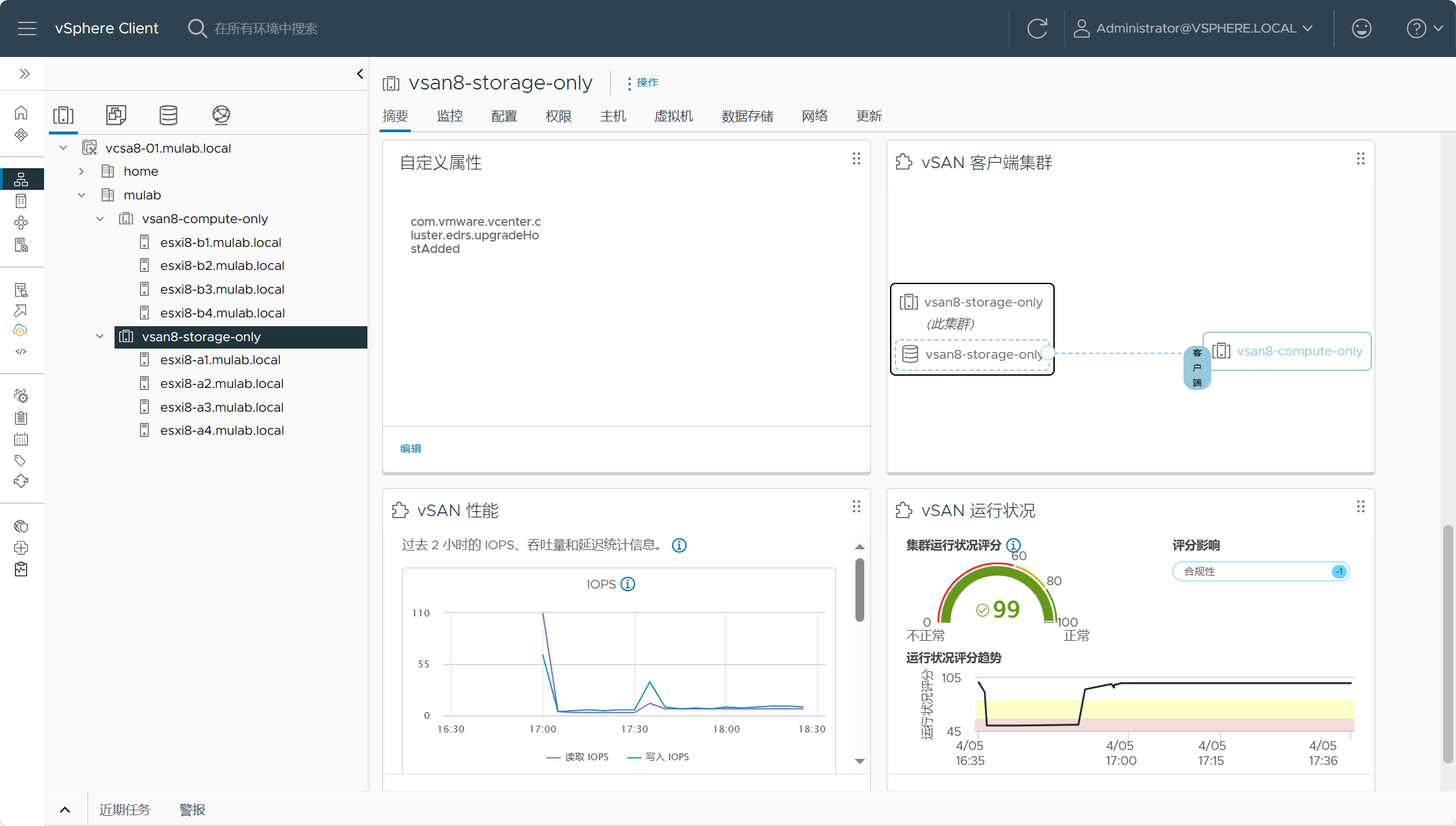The height and width of the screenshot is (826, 1456).
Task: Open the feedback smiley icon
Action: pos(1361,28)
